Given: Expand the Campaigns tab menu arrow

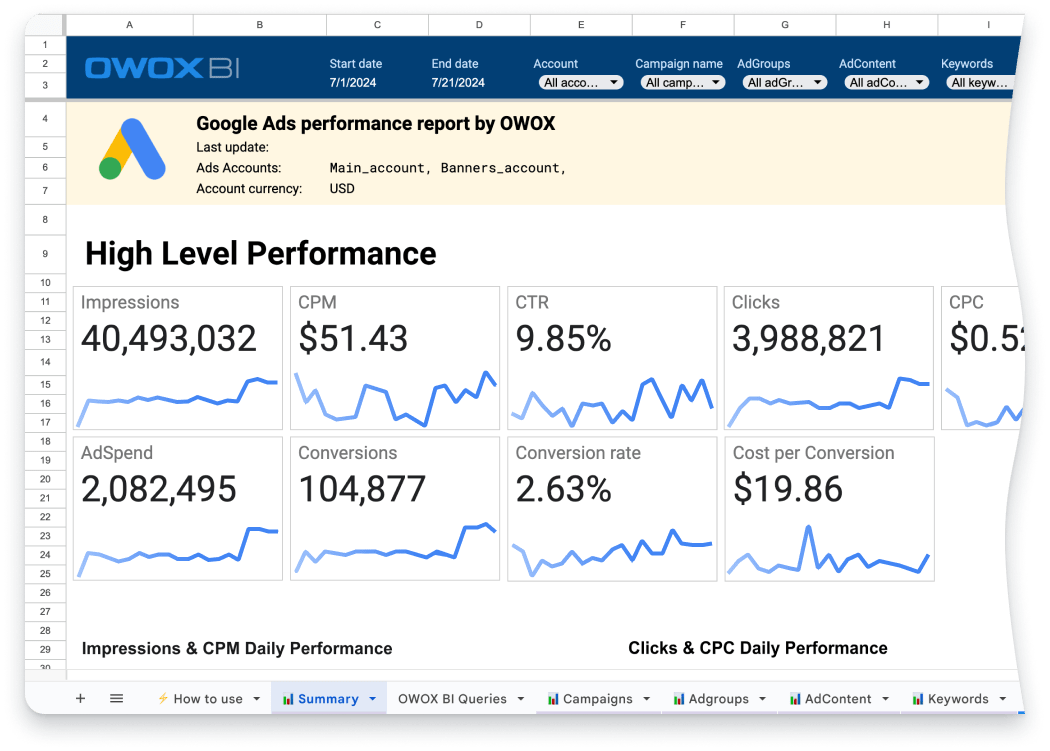Looking at the screenshot, I should 647,699.
